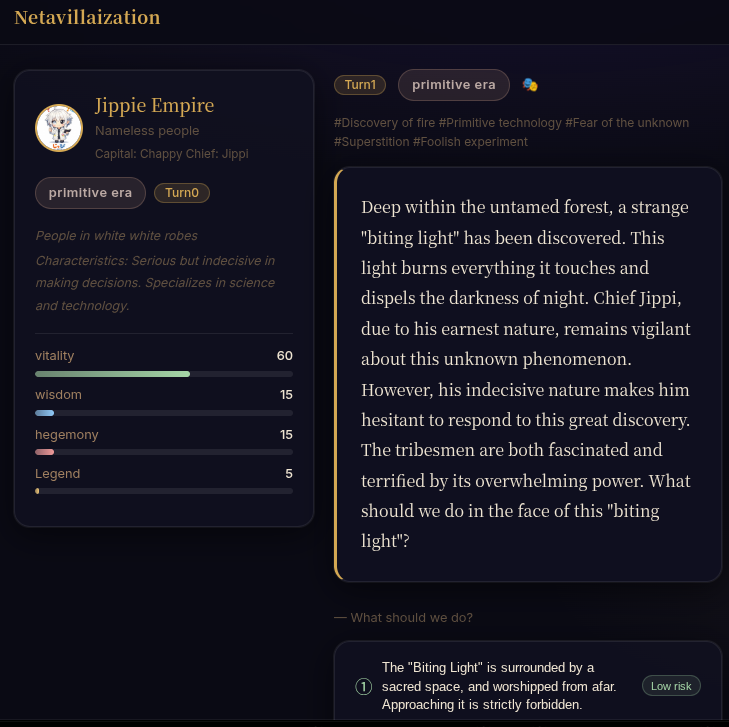The height and width of the screenshot is (727, 729).
Task: Select the Turn1 badge
Action: (x=360, y=85)
